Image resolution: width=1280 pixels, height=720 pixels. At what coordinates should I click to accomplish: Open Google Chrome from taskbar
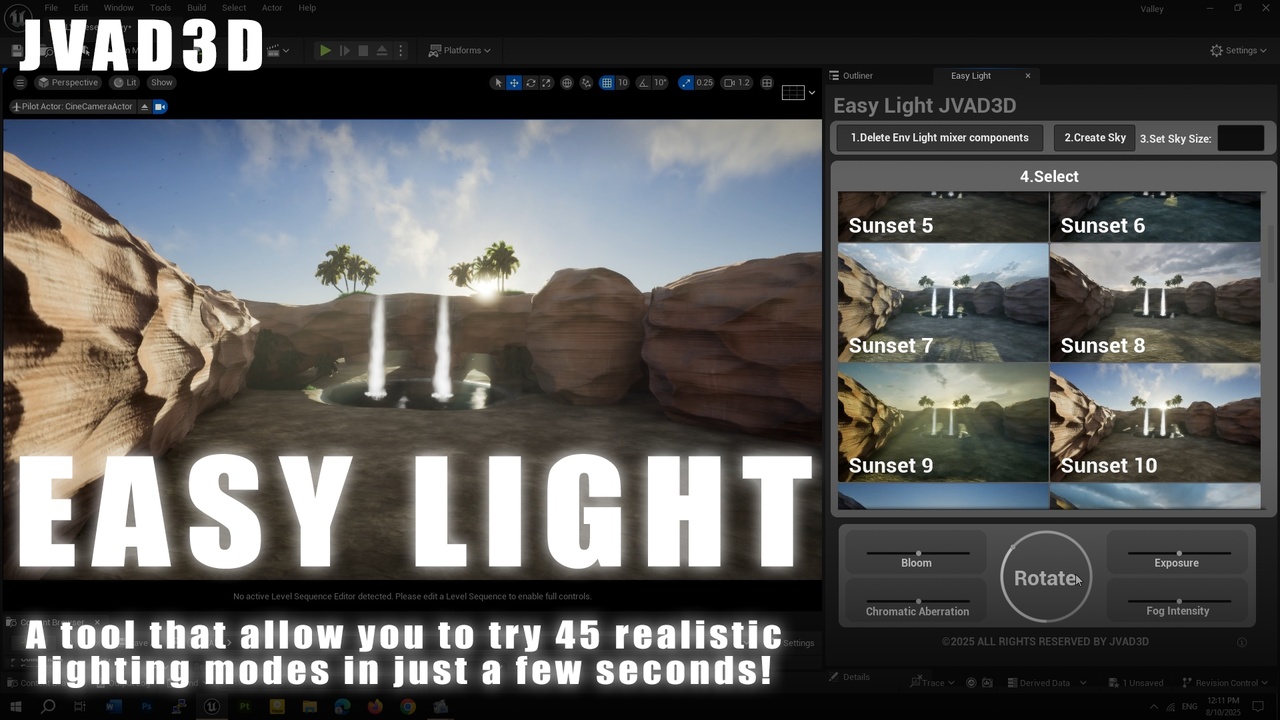(x=408, y=706)
